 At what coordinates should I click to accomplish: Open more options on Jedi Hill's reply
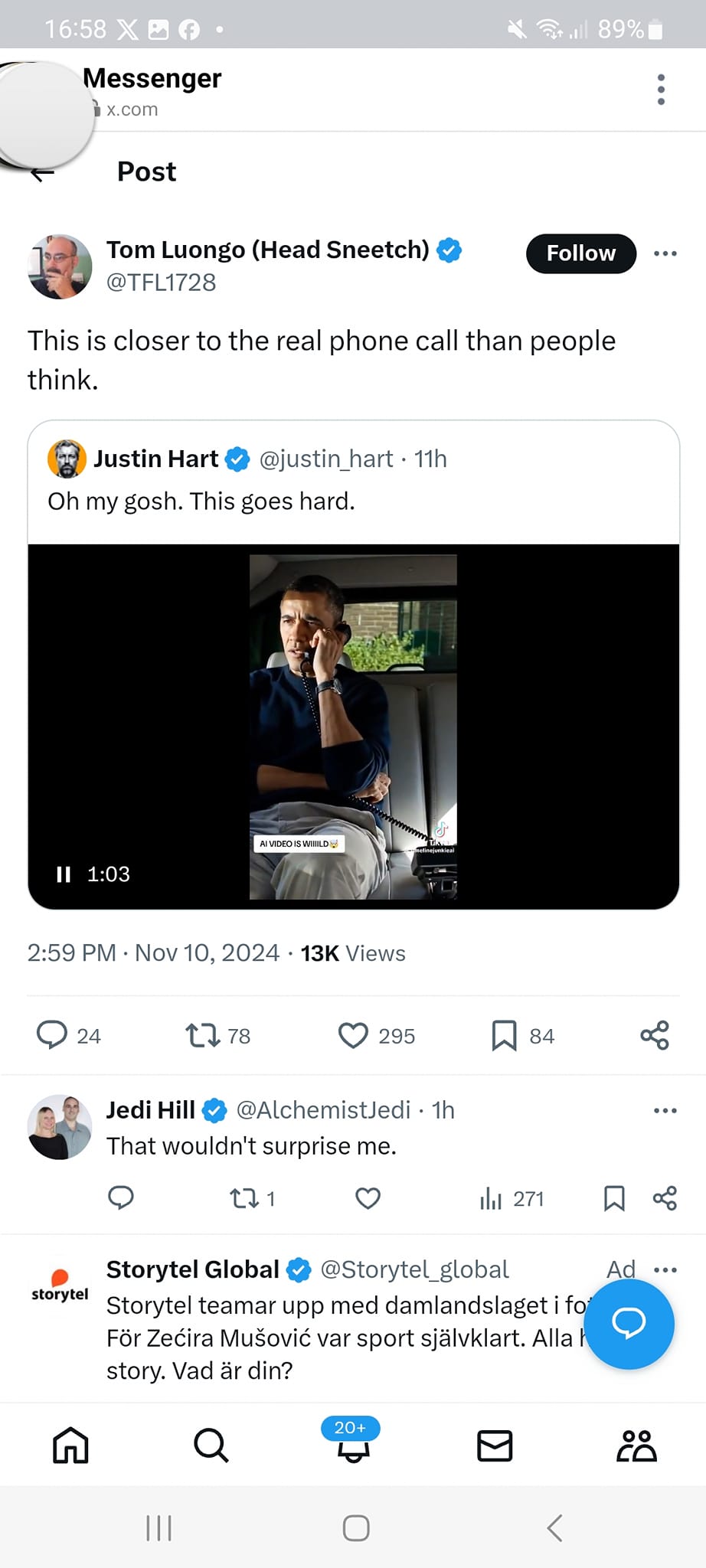pyautogui.click(x=665, y=1110)
